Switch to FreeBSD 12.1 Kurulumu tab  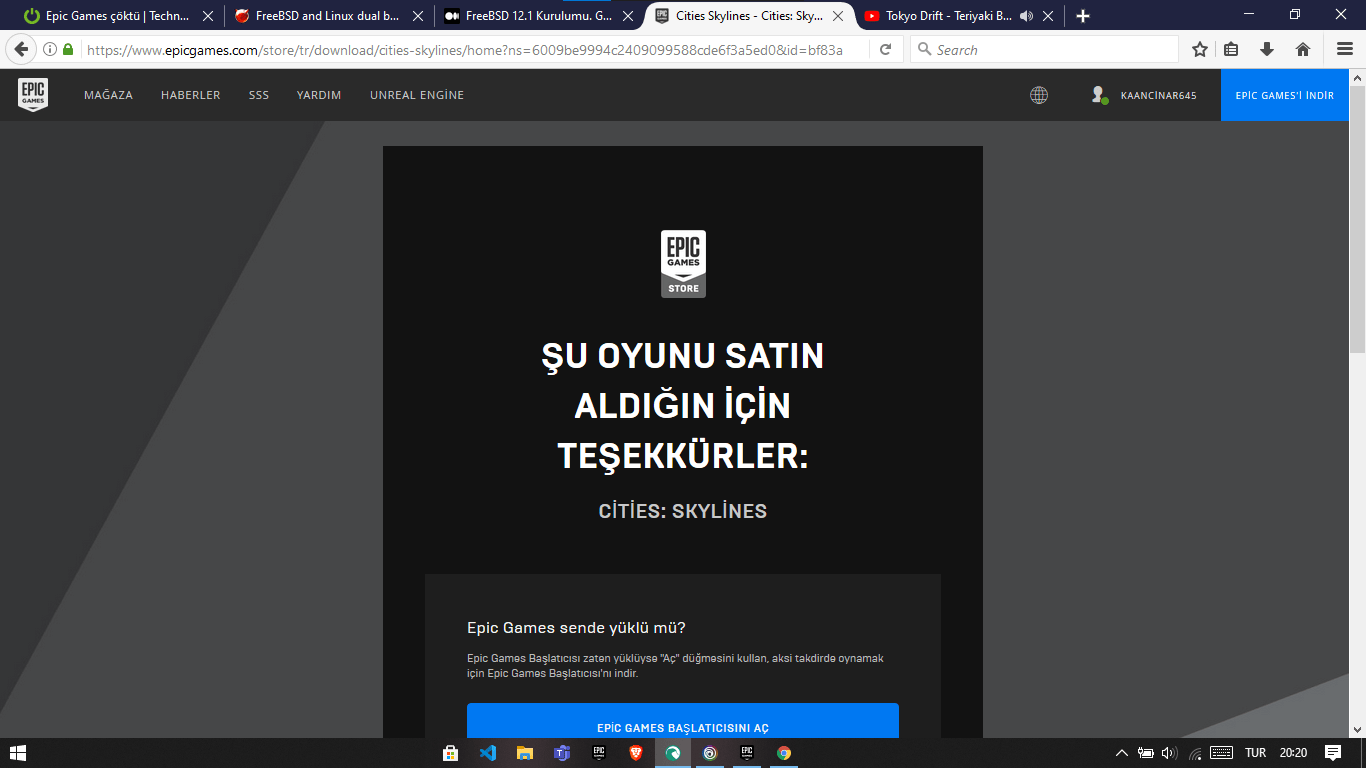[537, 16]
